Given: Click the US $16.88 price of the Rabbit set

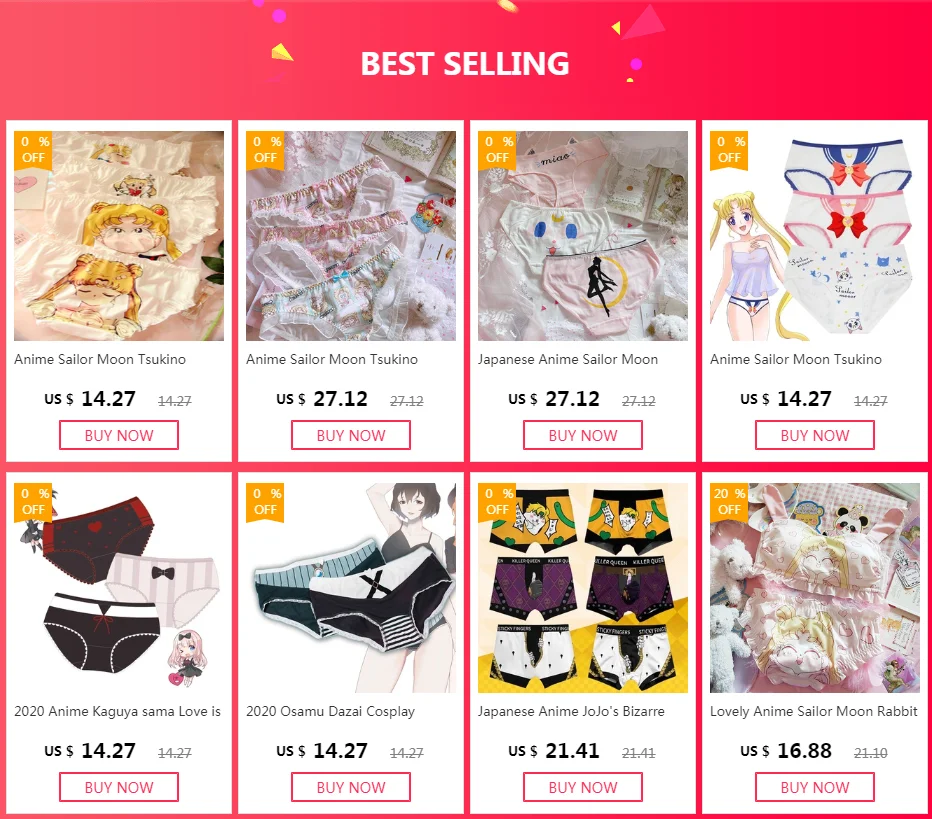Looking at the screenshot, I should click(786, 751).
